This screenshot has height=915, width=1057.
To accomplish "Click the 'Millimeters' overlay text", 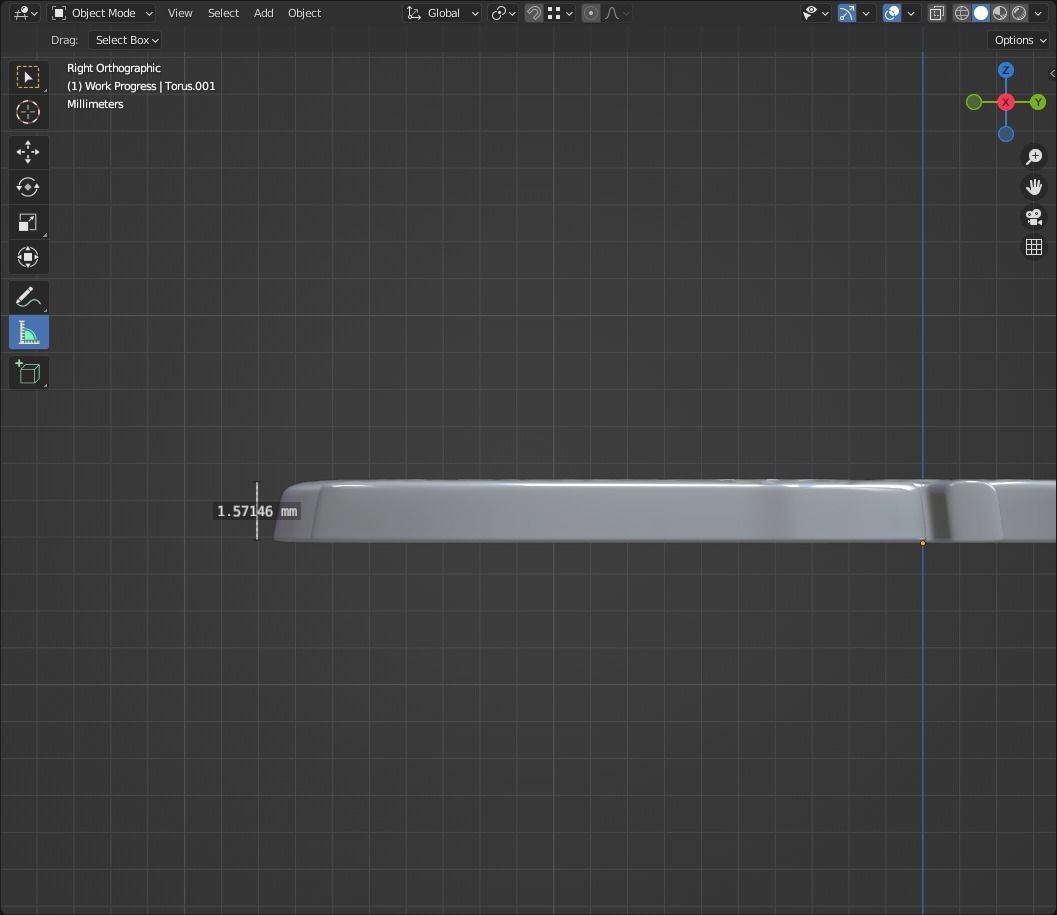I will pos(95,104).
